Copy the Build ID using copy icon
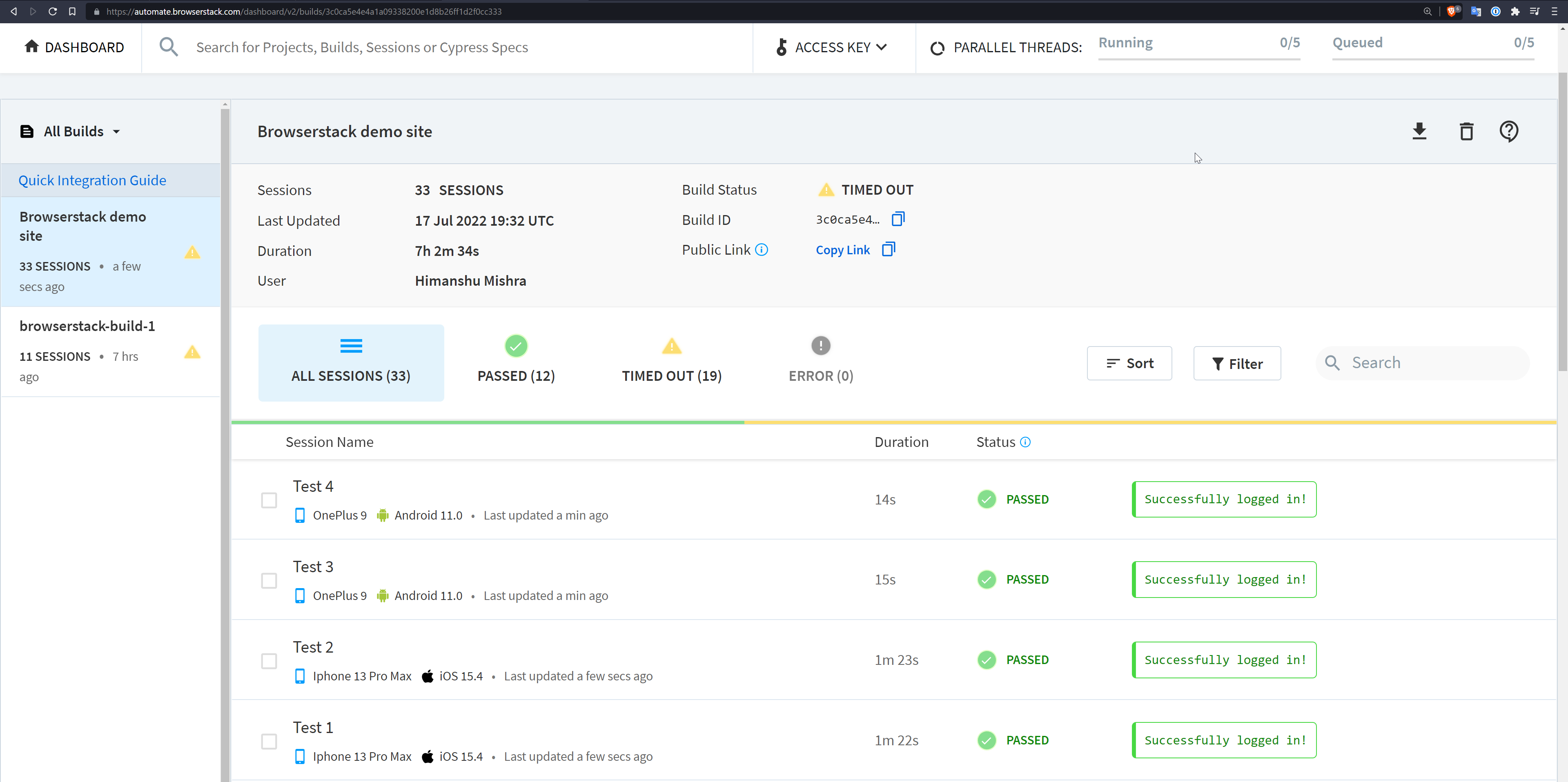The height and width of the screenshot is (782, 1568). 898,219
